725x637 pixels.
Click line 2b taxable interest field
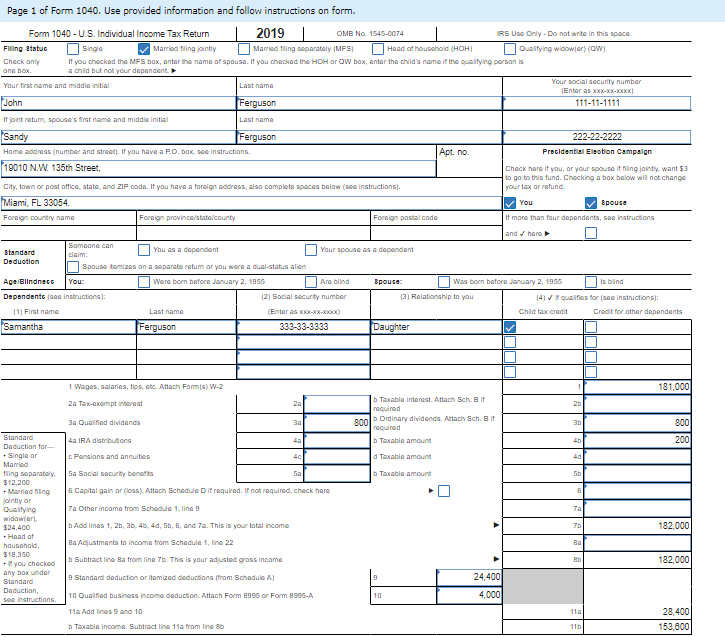click(x=638, y=404)
